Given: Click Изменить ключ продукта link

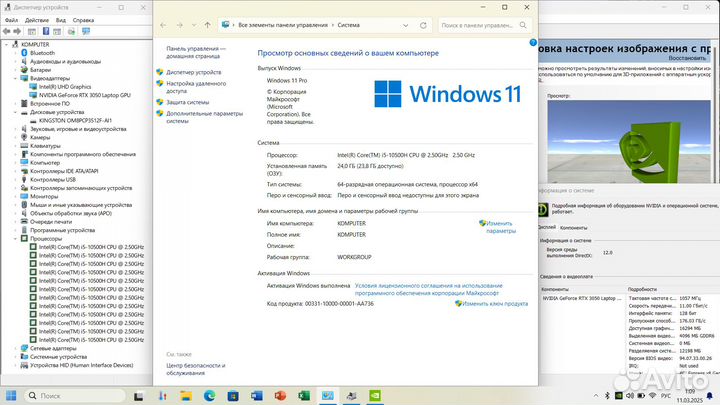Looking at the screenshot, I should (x=495, y=304).
